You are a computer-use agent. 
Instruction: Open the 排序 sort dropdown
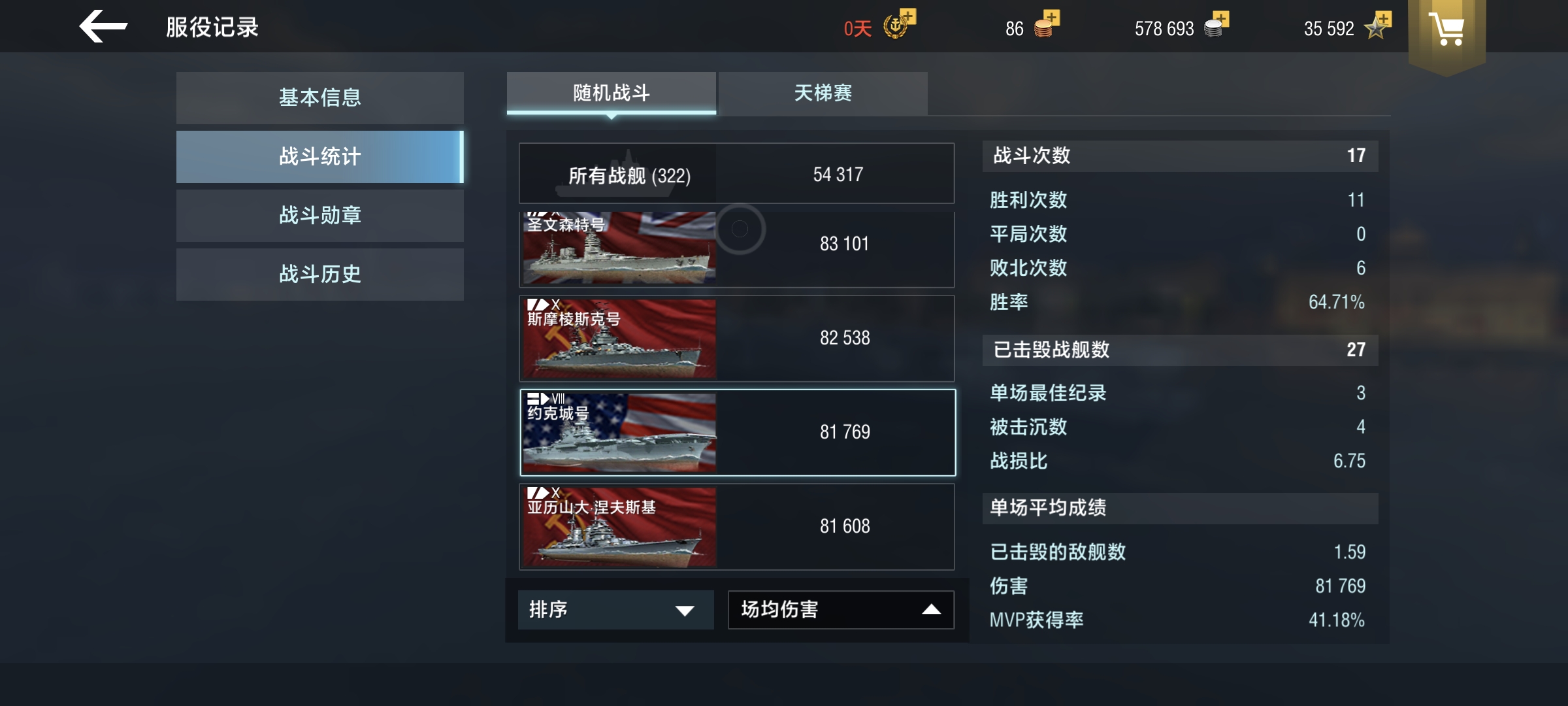[x=615, y=610]
